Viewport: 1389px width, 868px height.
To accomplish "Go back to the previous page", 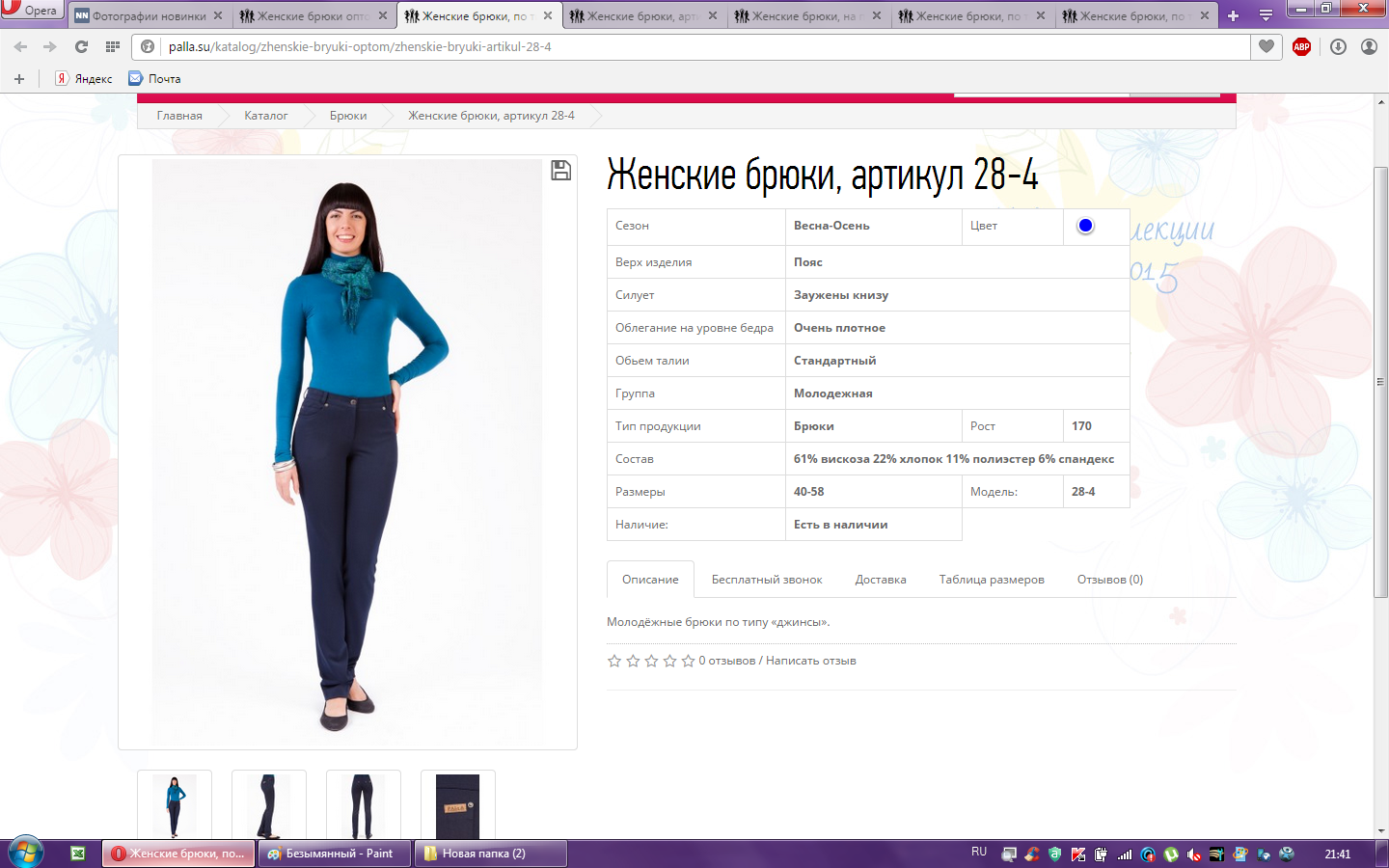I will [20, 46].
